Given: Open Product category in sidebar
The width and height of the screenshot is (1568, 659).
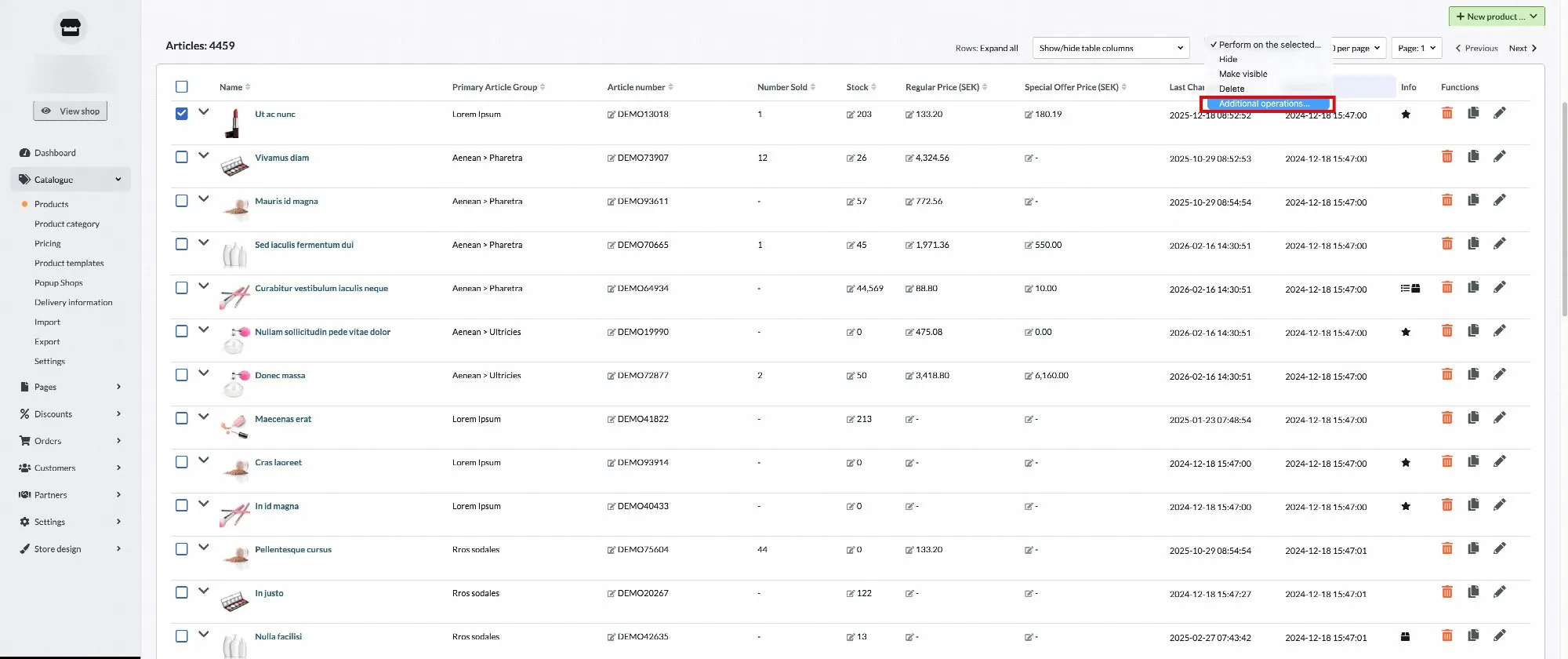Looking at the screenshot, I should tap(67, 224).
